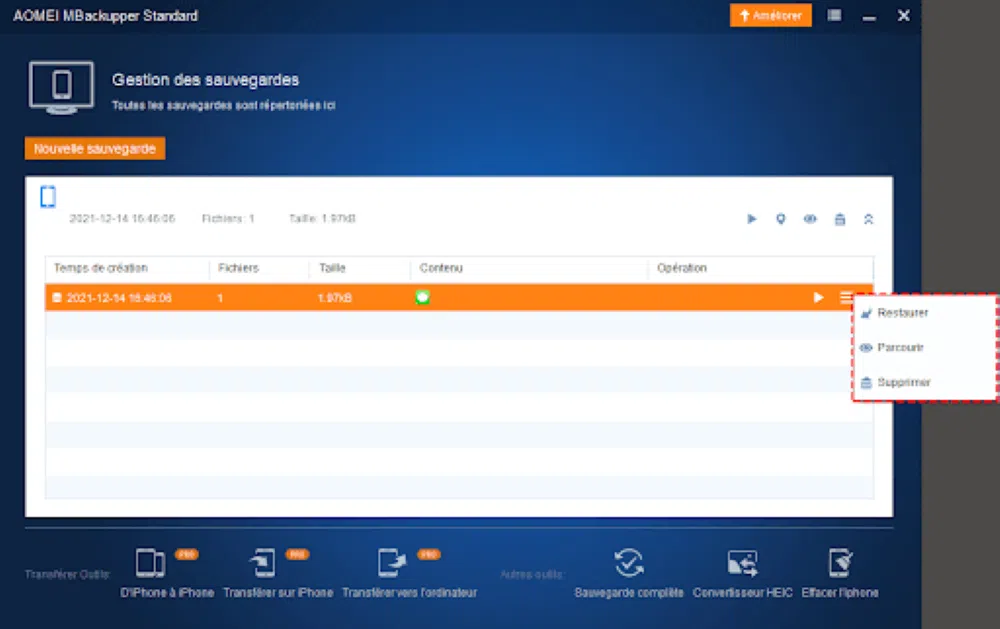The image size is (1000, 629).
Task: Click the Contenu column header
Action: tap(441, 268)
